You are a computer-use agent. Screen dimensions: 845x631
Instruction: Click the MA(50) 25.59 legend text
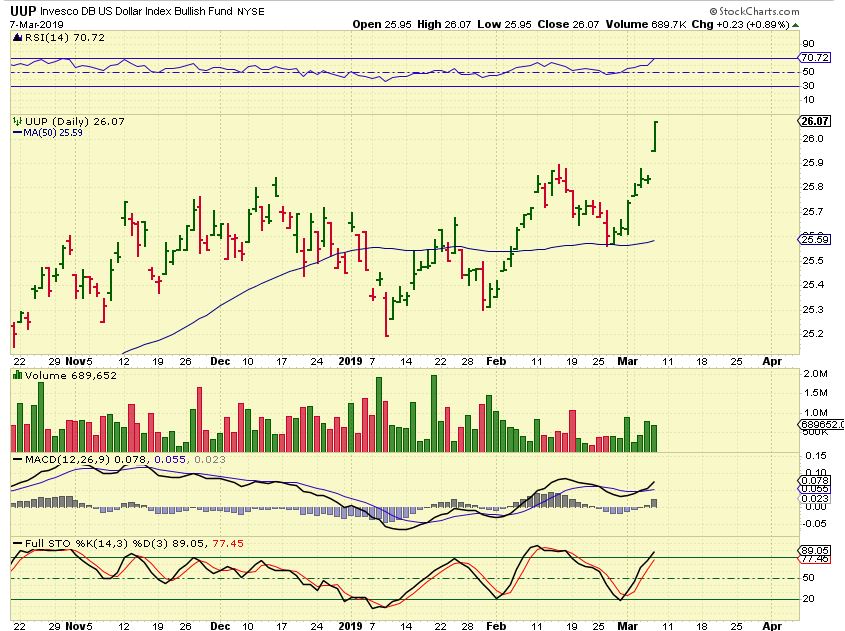point(53,133)
